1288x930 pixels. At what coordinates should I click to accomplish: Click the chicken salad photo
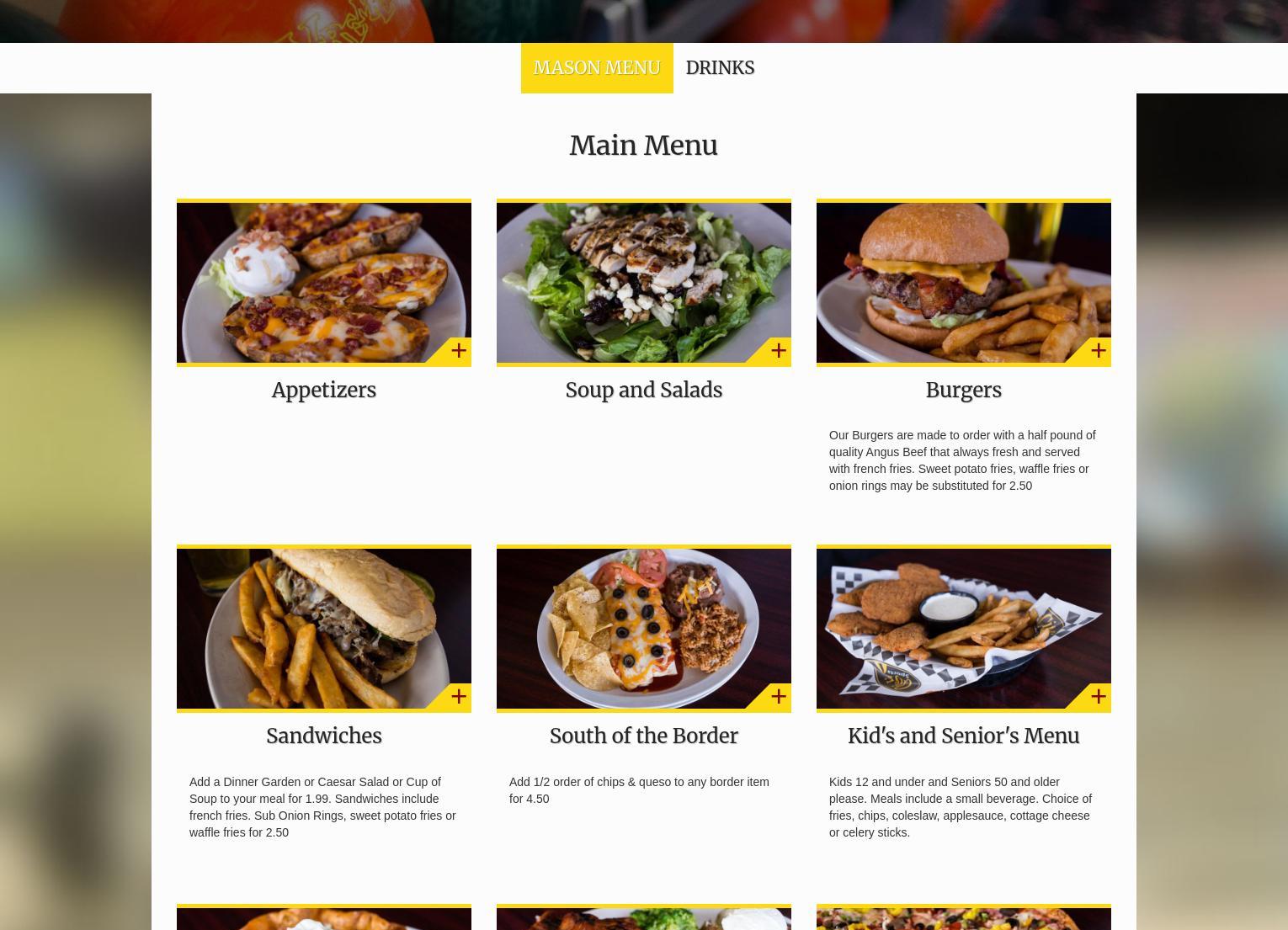tap(644, 283)
